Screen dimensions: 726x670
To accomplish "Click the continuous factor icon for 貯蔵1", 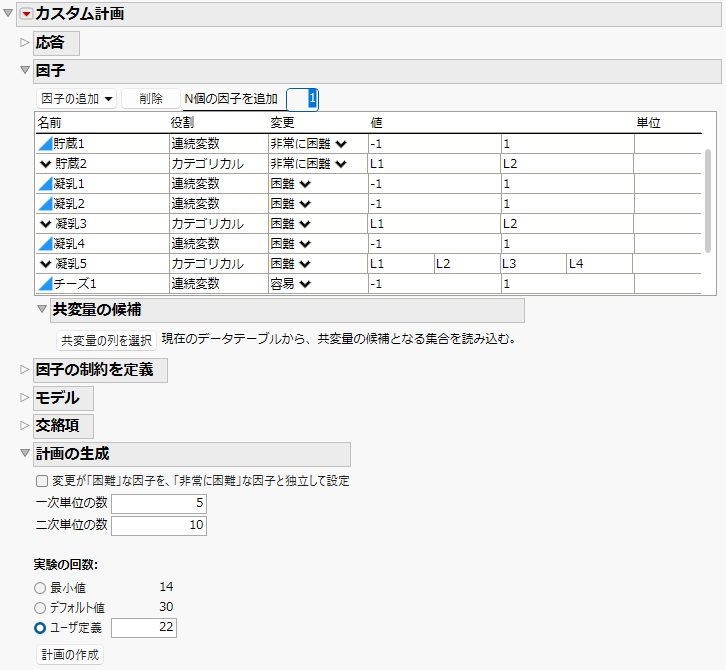I will (x=45, y=144).
